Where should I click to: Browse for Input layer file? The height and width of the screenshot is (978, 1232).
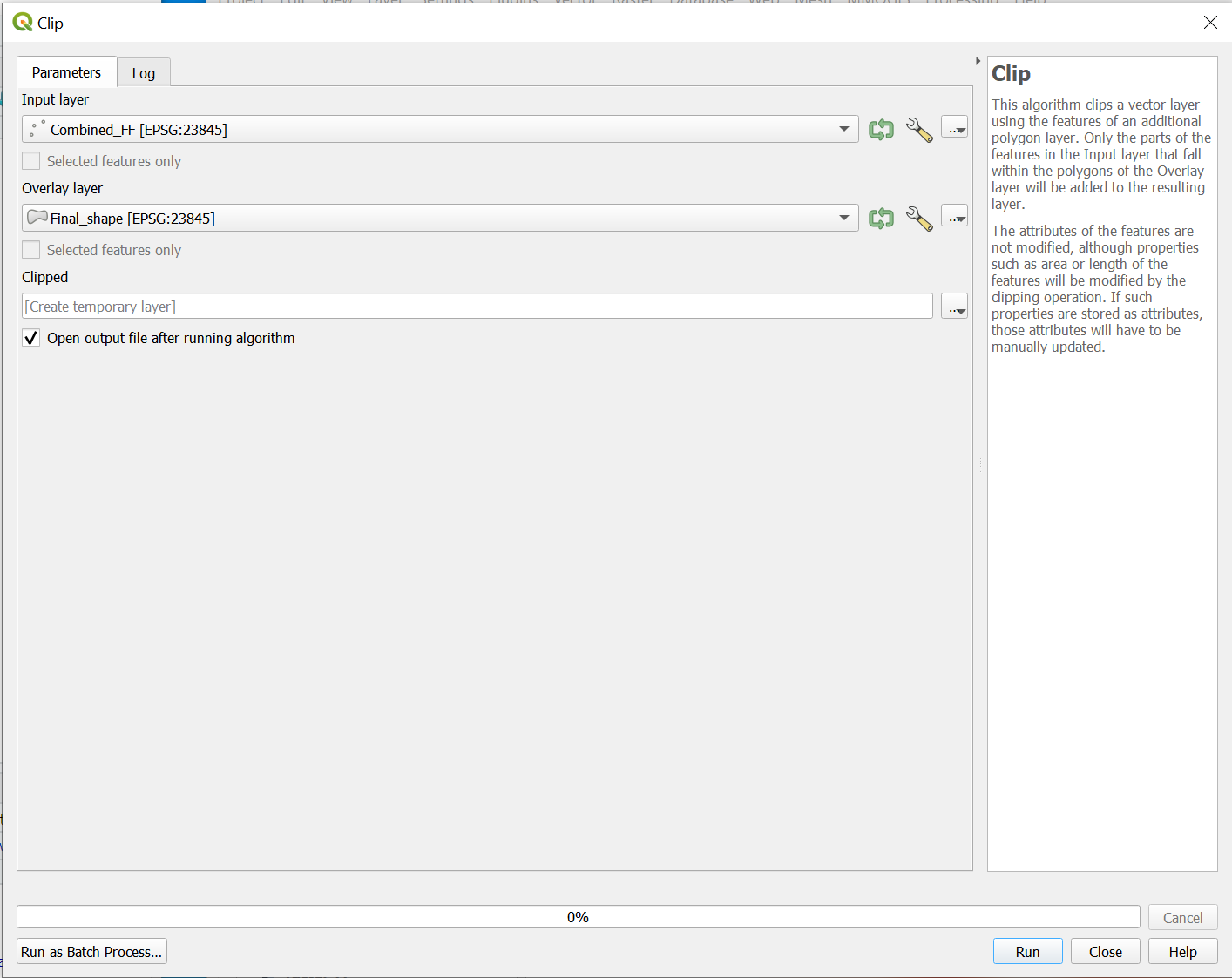coord(955,129)
